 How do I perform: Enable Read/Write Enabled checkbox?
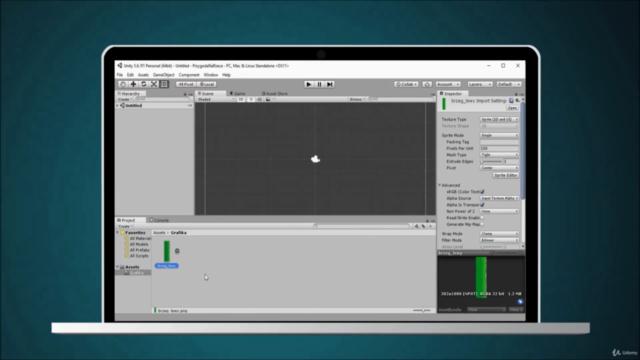click(482, 218)
